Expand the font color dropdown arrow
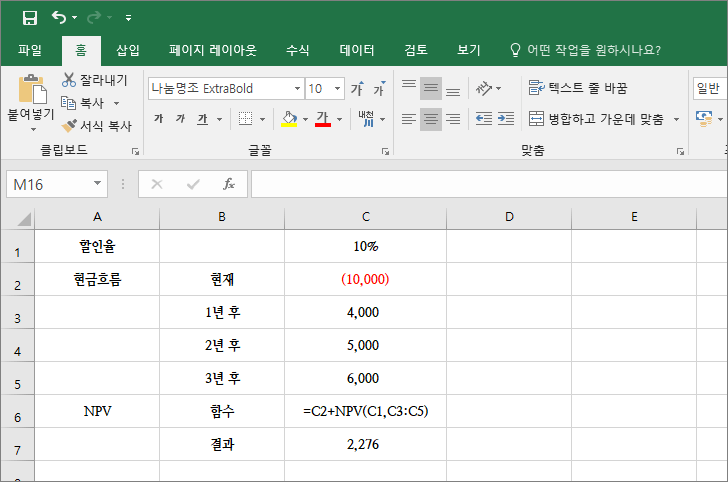 [339, 119]
